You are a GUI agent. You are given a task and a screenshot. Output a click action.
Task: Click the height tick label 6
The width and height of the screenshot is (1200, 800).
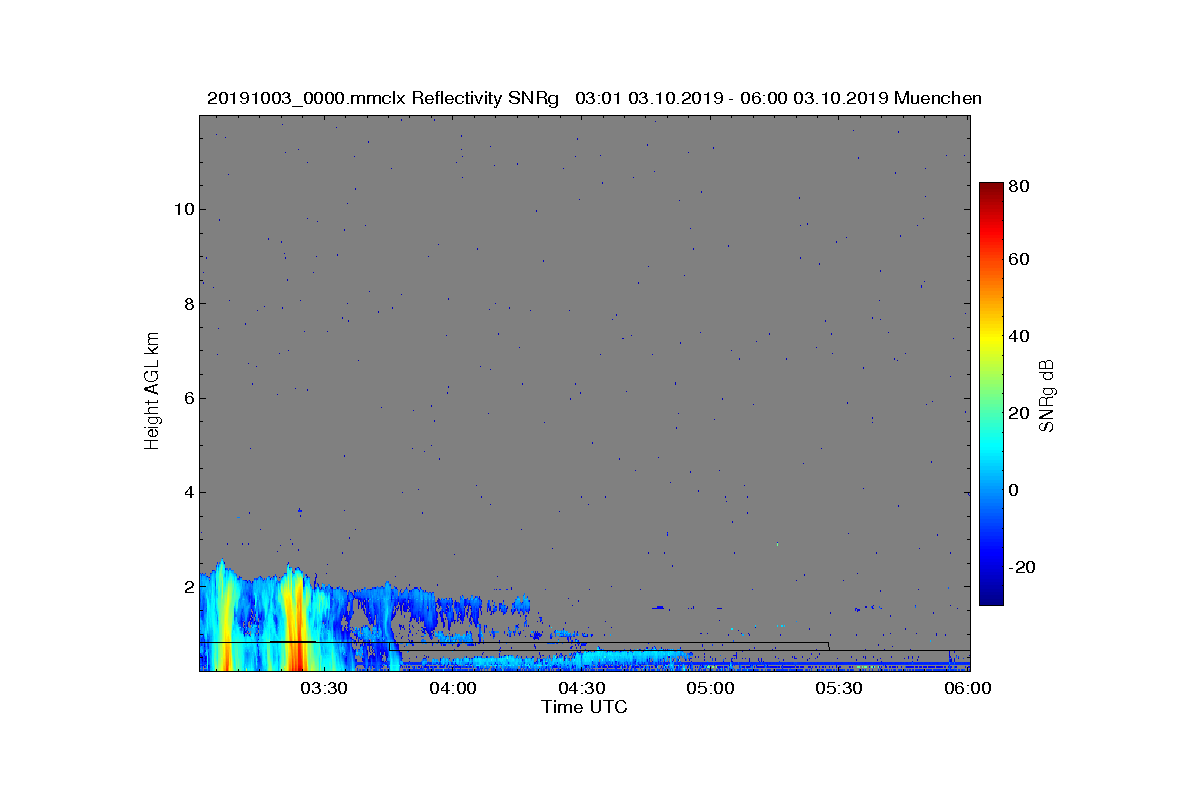[x=187, y=398]
